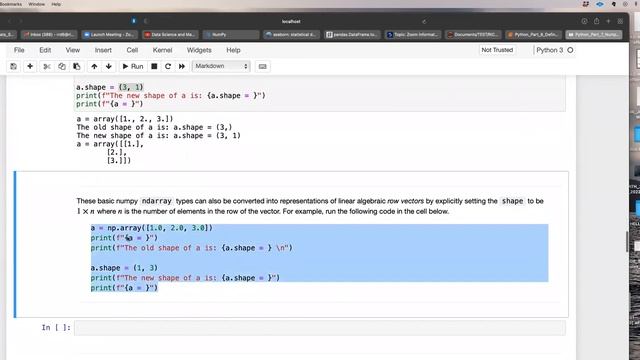
Task: Click output line 'a = array([1., 2., 3.])'
Action: click(125, 119)
